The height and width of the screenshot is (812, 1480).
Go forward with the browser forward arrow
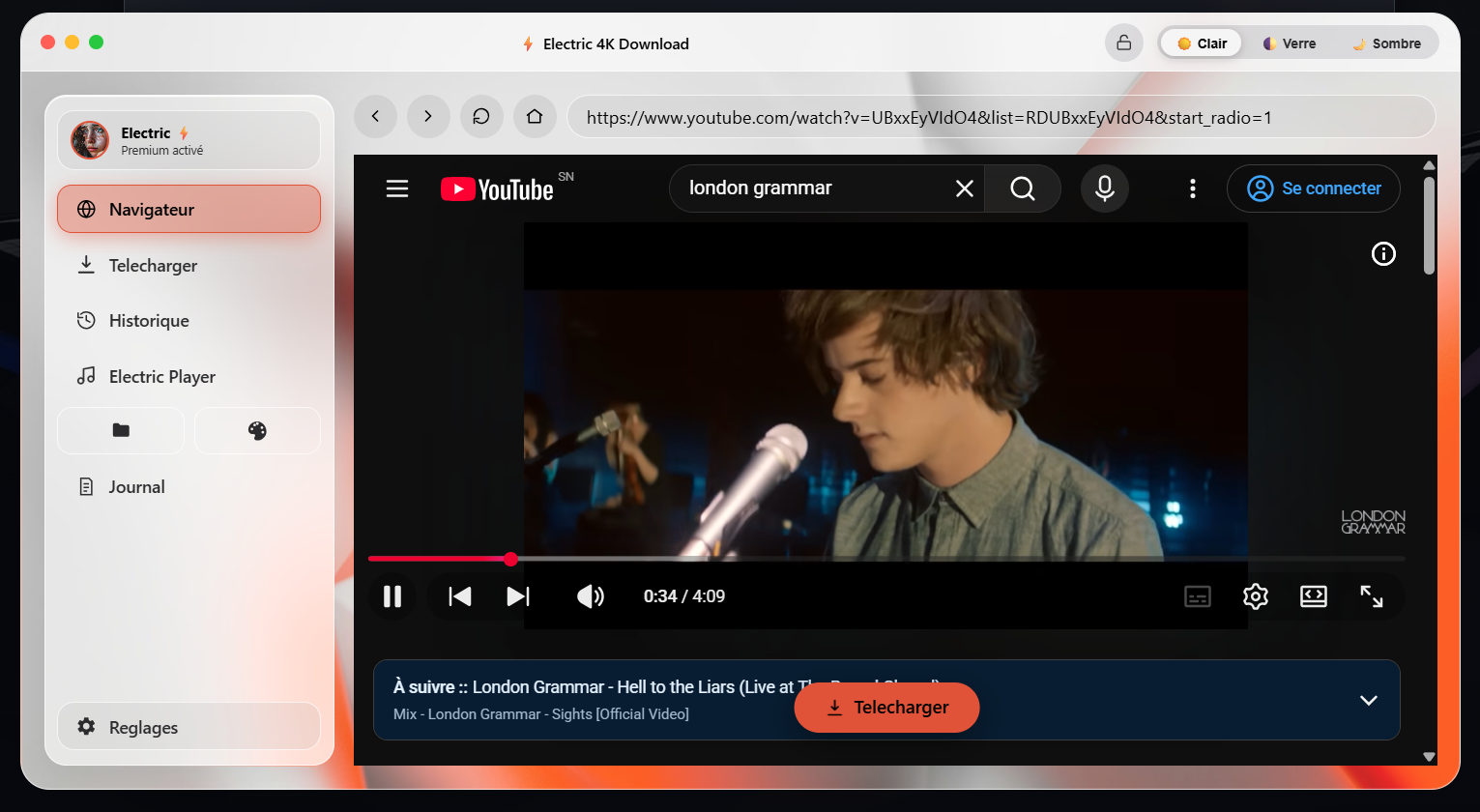428,117
